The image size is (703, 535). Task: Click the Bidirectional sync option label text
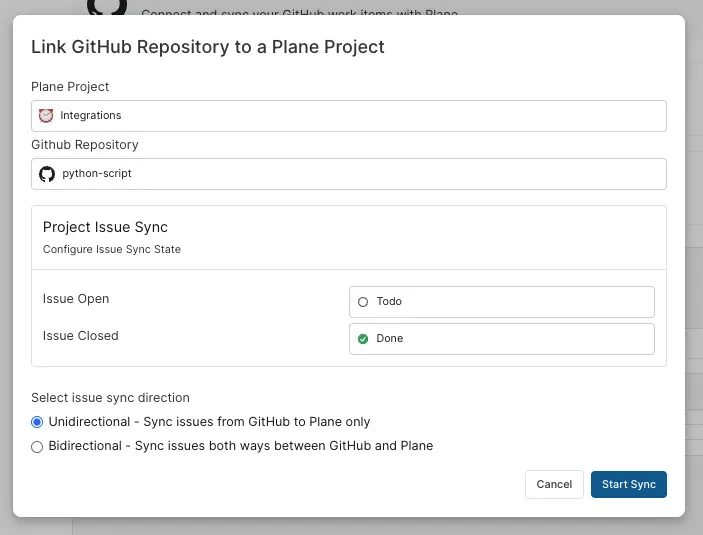240,446
